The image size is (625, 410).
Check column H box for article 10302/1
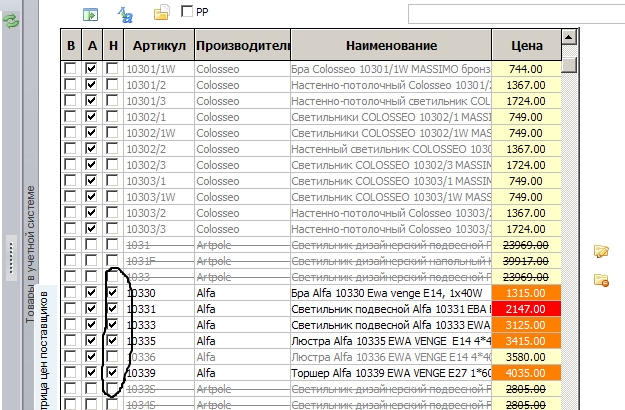[112, 116]
